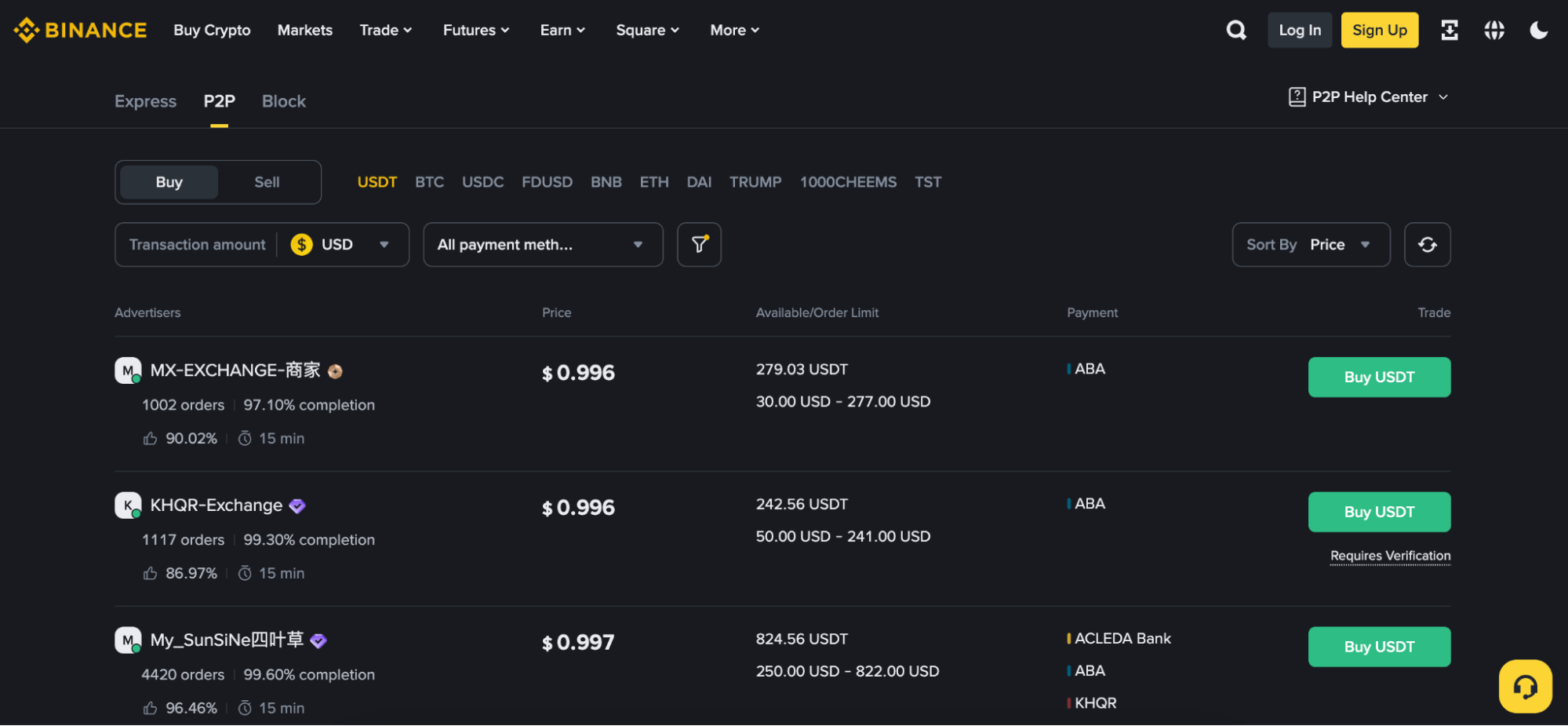The width and height of the screenshot is (1568, 726).
Task: Open the search magnifier icon
Action: click(x=1236, y=30)
